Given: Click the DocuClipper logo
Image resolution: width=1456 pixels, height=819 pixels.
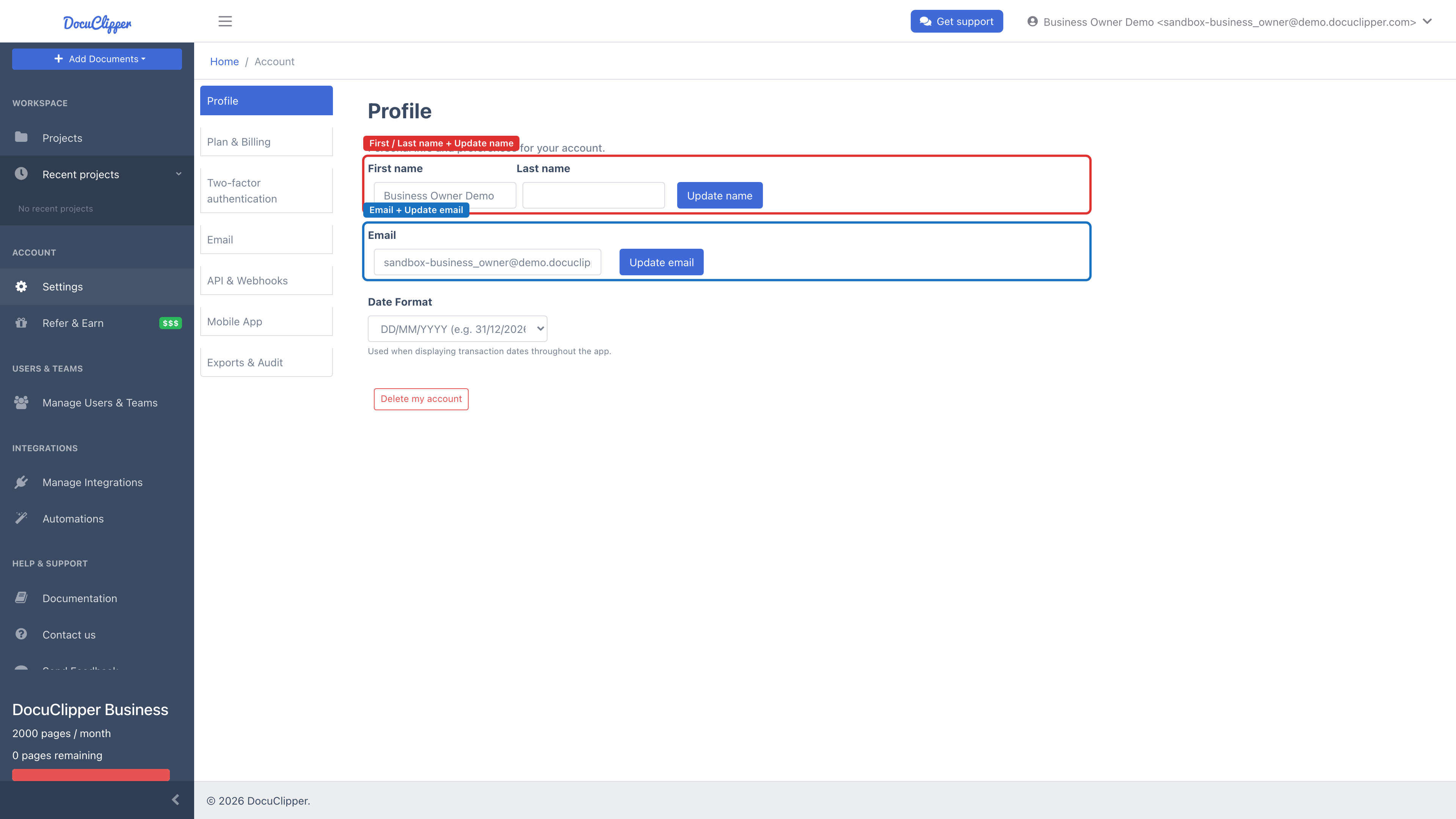Looking at the screenshot, I should [x=97, y=23].
